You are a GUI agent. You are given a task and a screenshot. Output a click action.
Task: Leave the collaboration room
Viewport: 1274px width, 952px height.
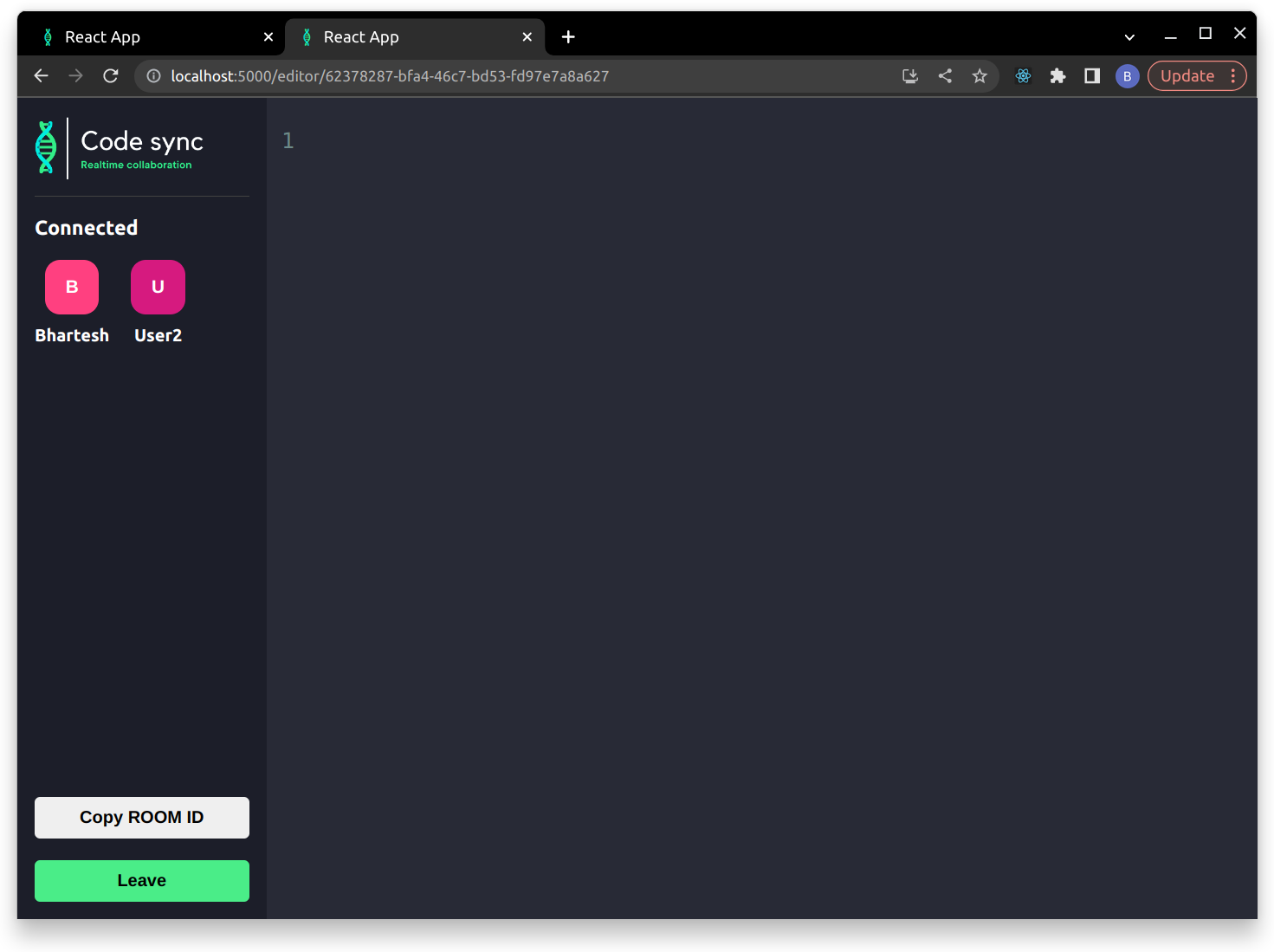click(141, 880)
